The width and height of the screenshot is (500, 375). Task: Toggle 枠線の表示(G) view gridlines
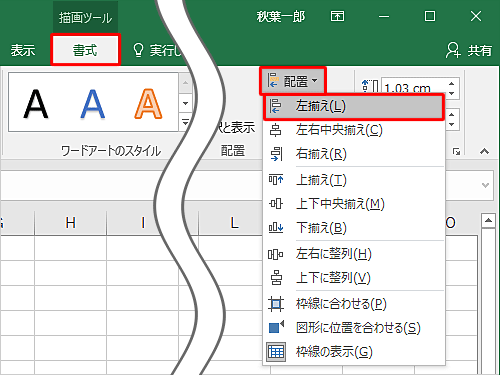click(x=354, y=352)
